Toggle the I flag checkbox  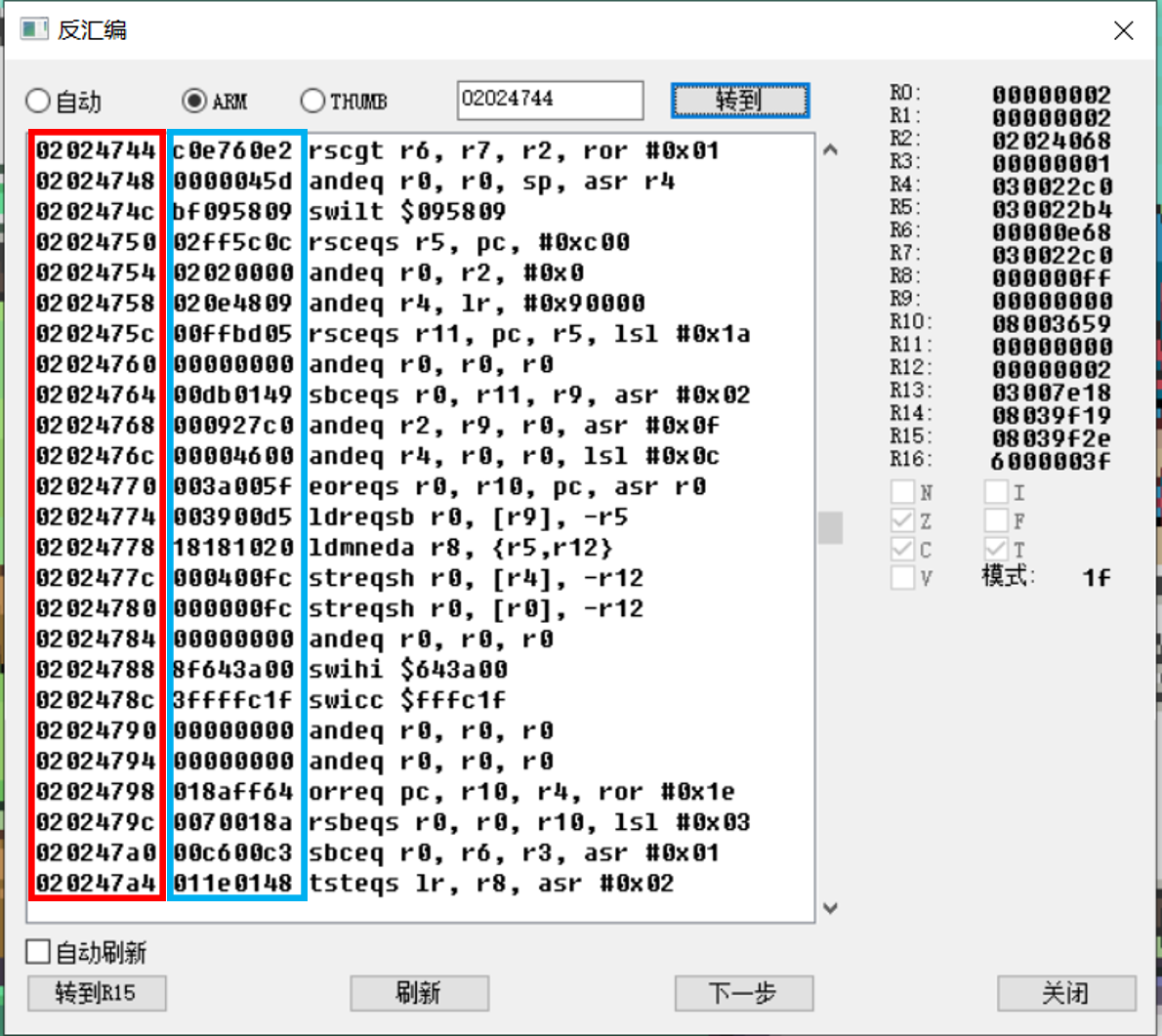[996, 491]
